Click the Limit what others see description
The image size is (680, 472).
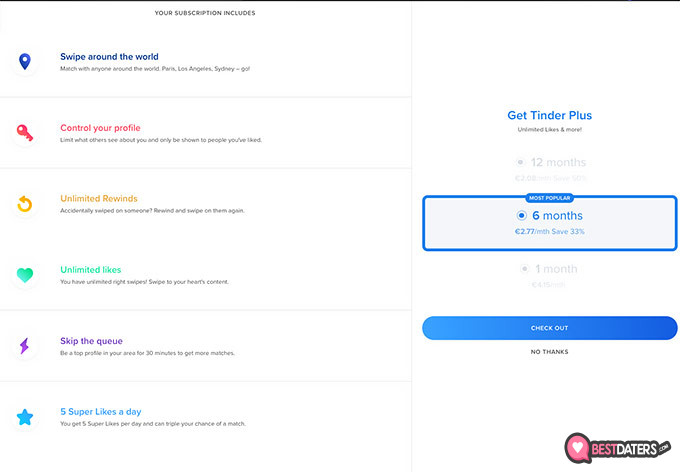click(x=161, y=140)
